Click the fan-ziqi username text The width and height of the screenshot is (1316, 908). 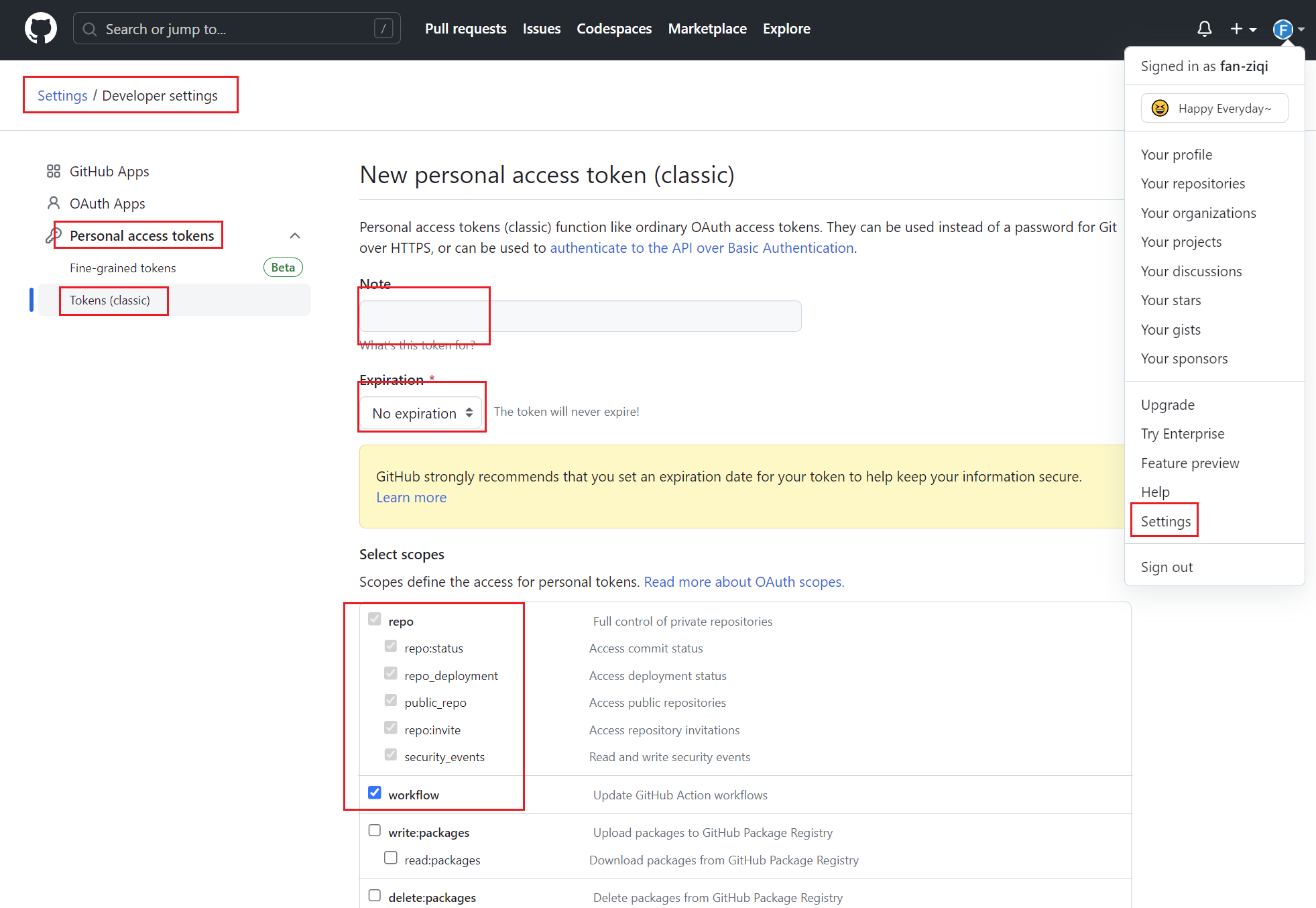pyautogui.click(x=1244, y=66)
